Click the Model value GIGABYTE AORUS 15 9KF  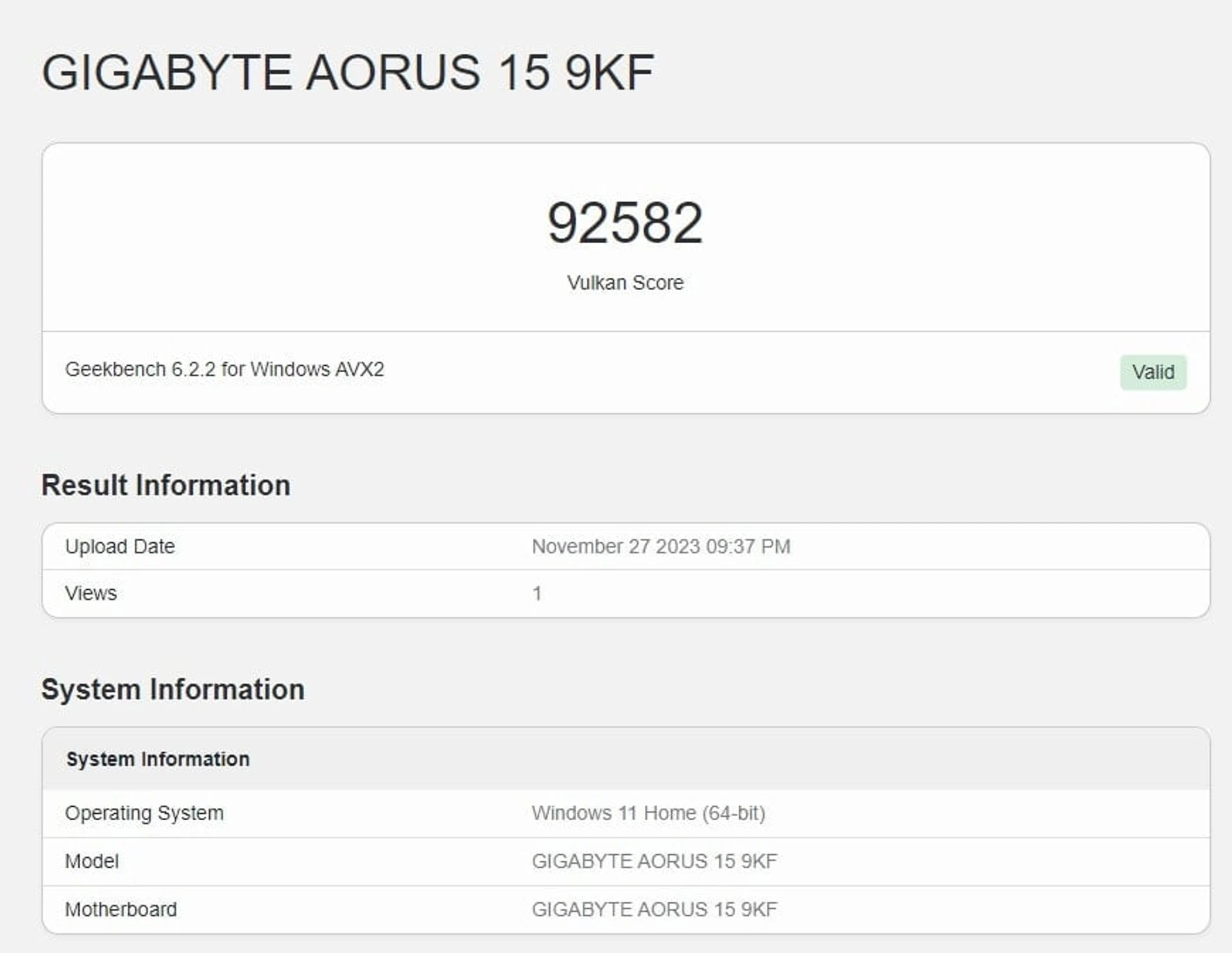(x=654, y=861)
